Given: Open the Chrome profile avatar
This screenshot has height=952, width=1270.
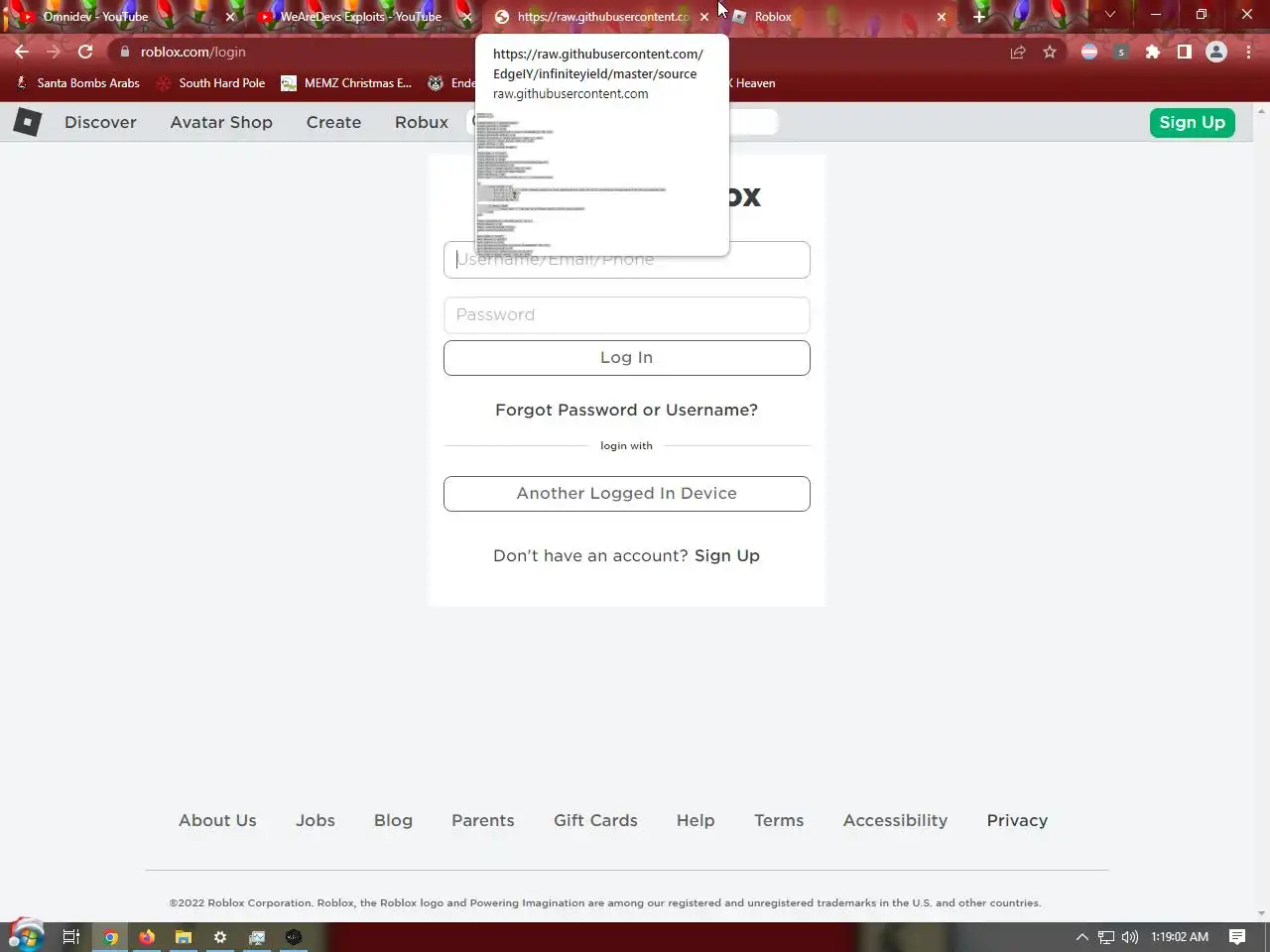Looking at the screenshot, I should tap(1216, 52).
